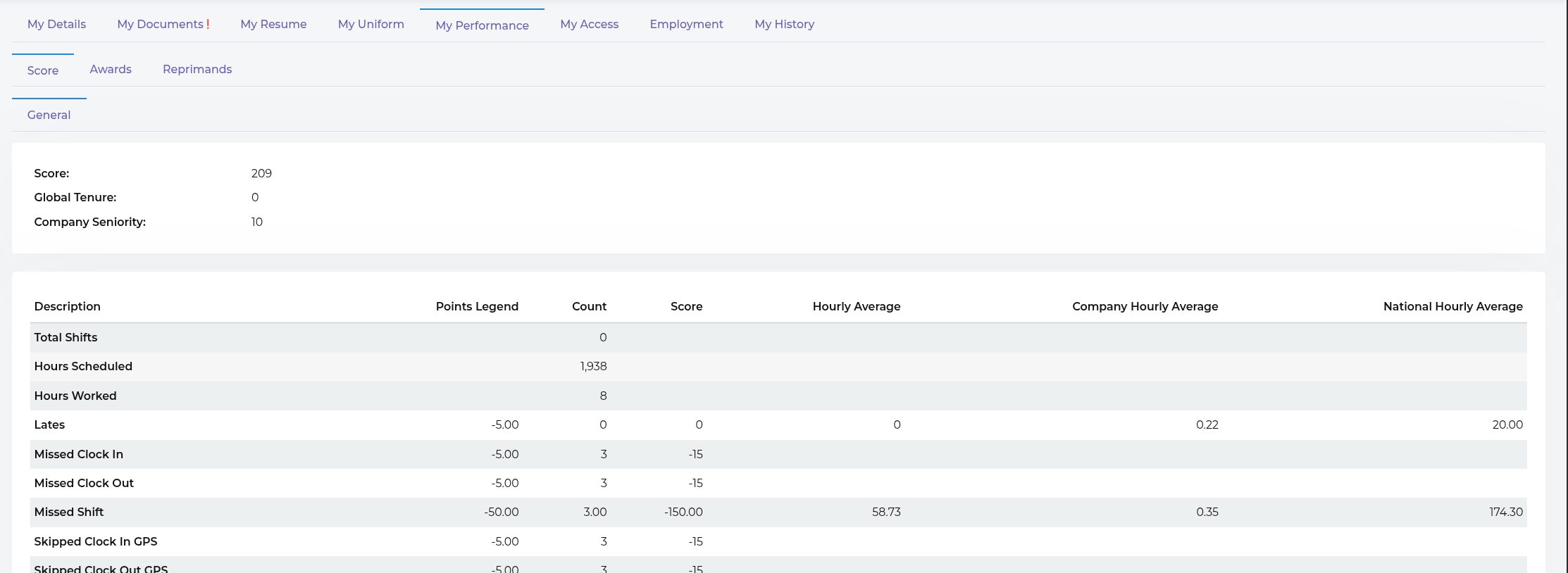1568x573 pixels.
Task: Switch to the Awards sub-tab
Action: [x=111, y=69]
